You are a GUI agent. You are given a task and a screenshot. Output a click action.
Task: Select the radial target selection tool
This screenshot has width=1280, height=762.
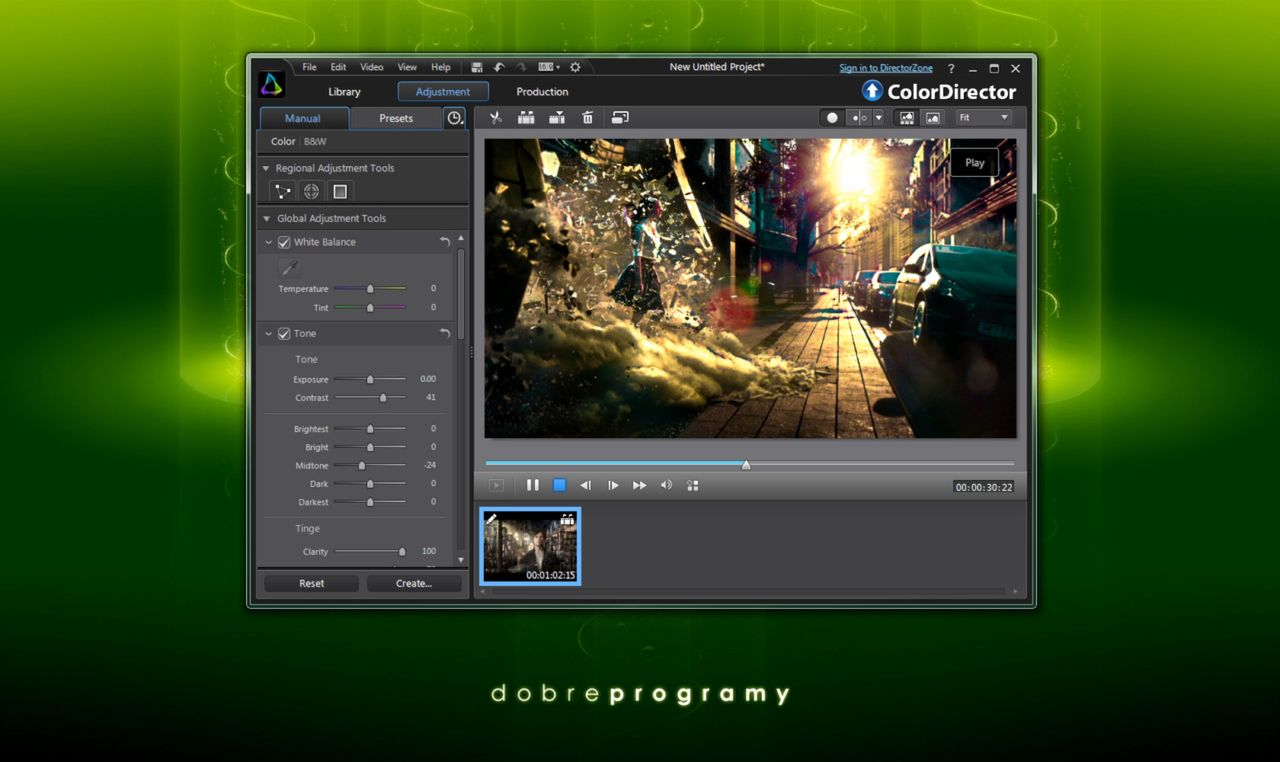pos(311,191)
